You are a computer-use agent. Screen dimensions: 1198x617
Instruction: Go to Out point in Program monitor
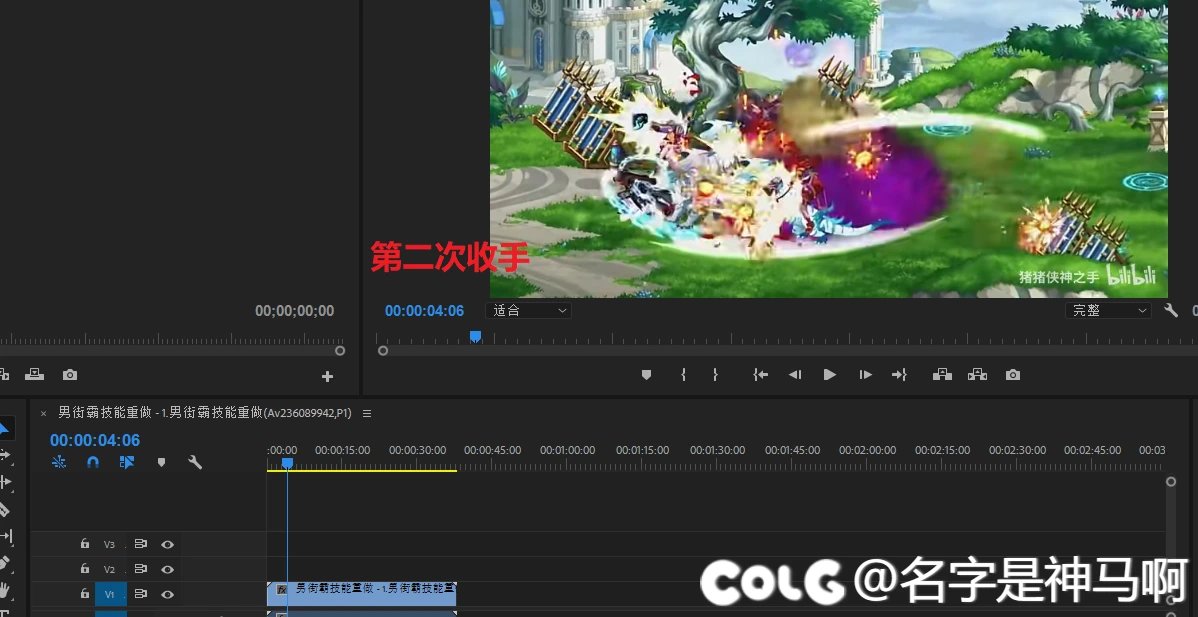[898, 374]
